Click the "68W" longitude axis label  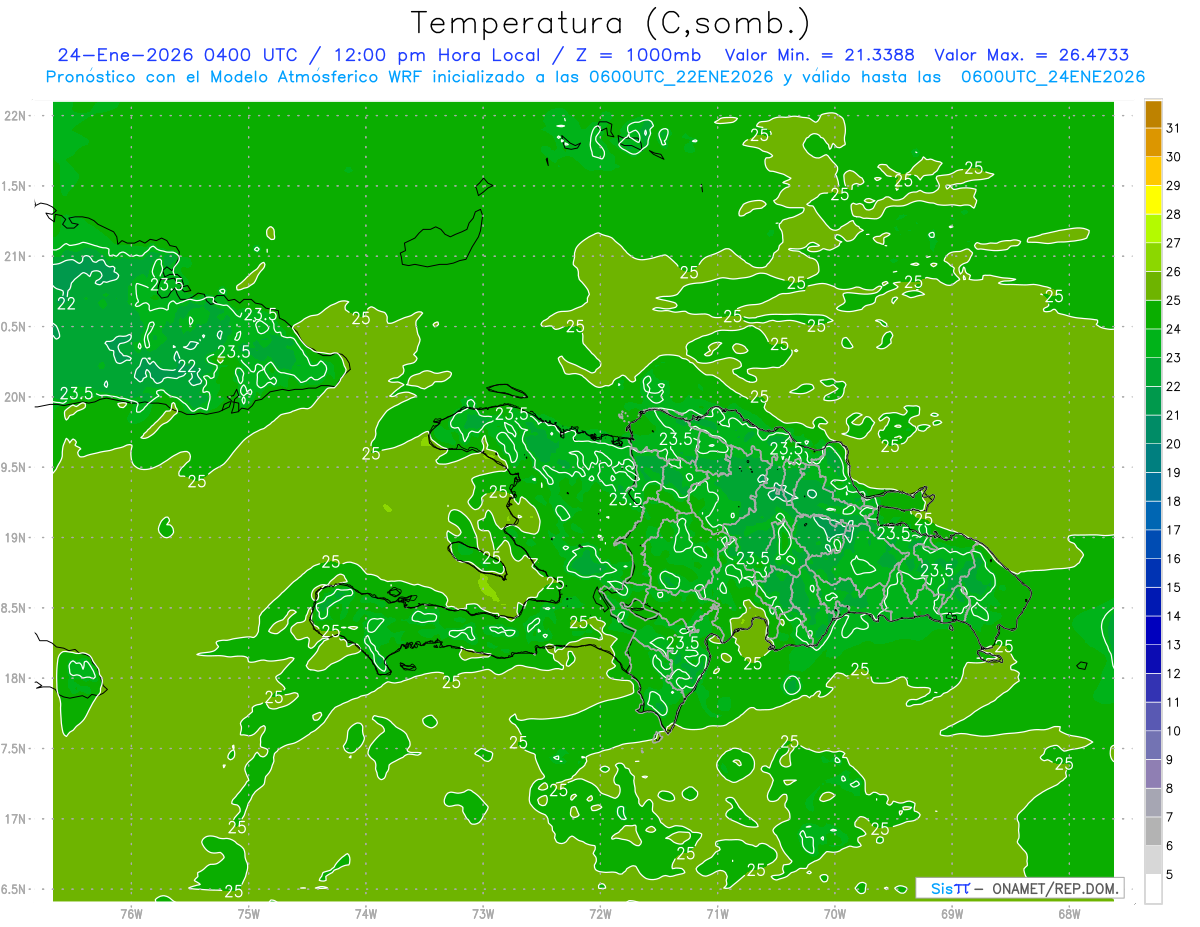pyautogui.click(x=1068, y=912)
